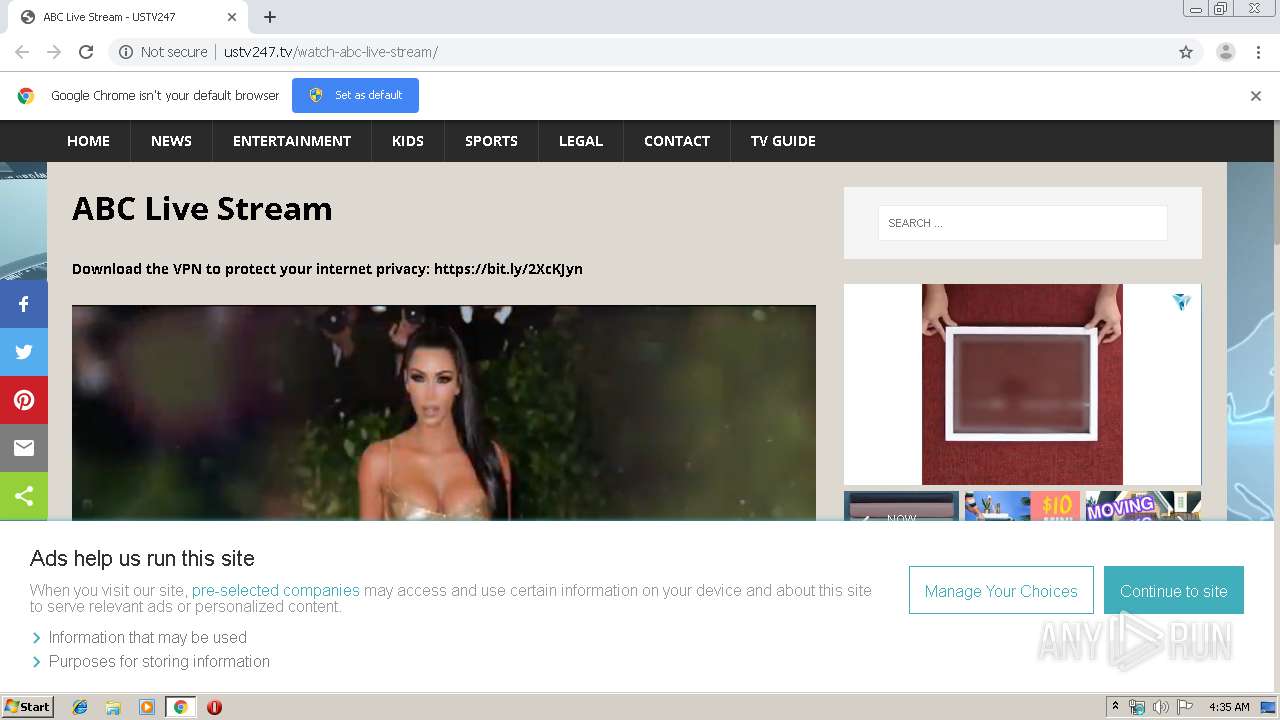Set Chrome as default browser
The width and height of the screenshot is (1280, 720).
coord(355,95)
